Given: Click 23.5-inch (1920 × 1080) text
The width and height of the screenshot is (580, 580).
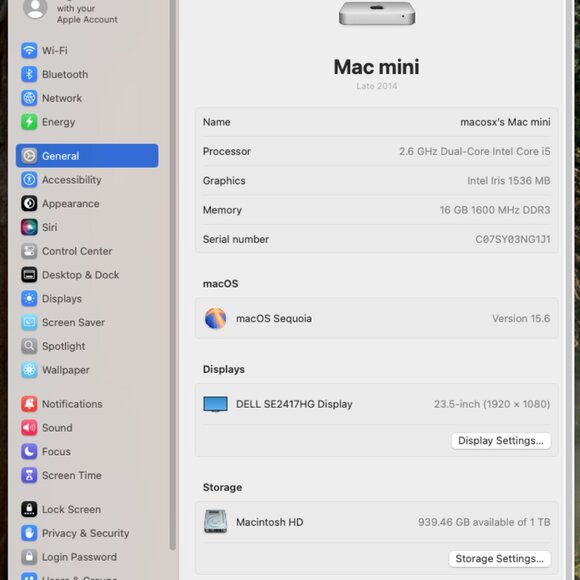Looking at the screenshot, I should pyautogui.click(x=492, y=404).
